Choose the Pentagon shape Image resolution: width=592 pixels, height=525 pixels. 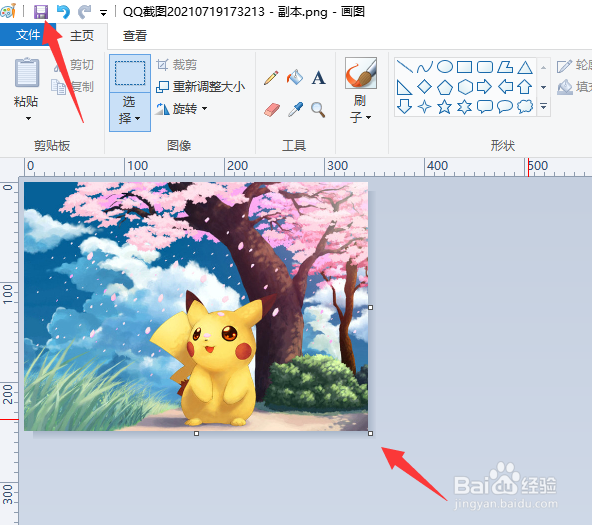(445, 87)
